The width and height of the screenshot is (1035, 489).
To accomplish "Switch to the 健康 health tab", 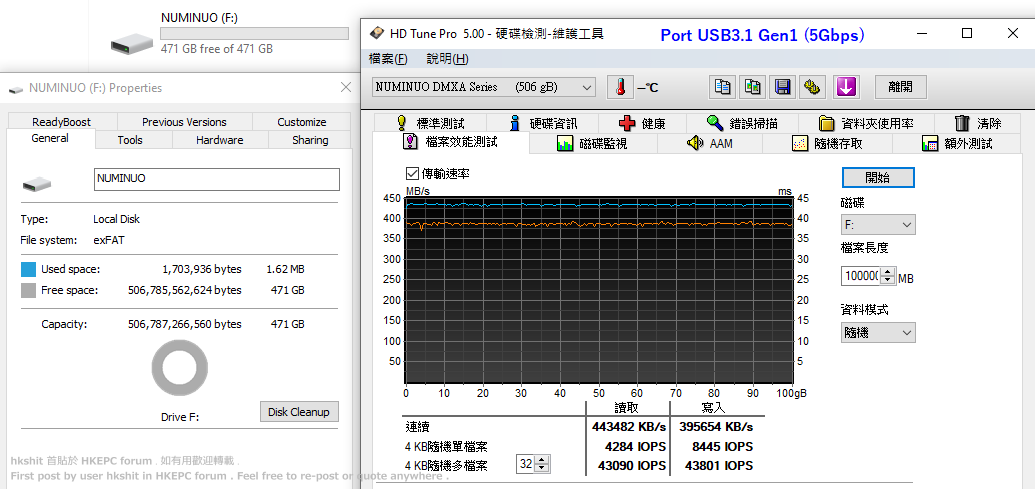I will pyautogui.click(x=643, y=123).
